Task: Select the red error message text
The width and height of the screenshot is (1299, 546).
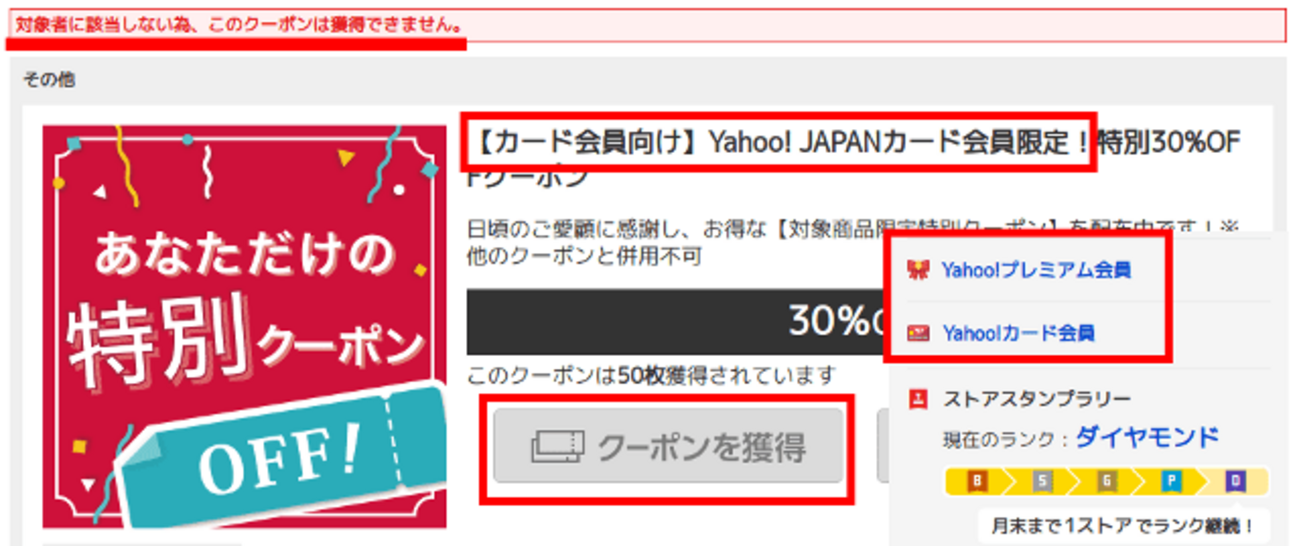Action: tap(238, 24)
